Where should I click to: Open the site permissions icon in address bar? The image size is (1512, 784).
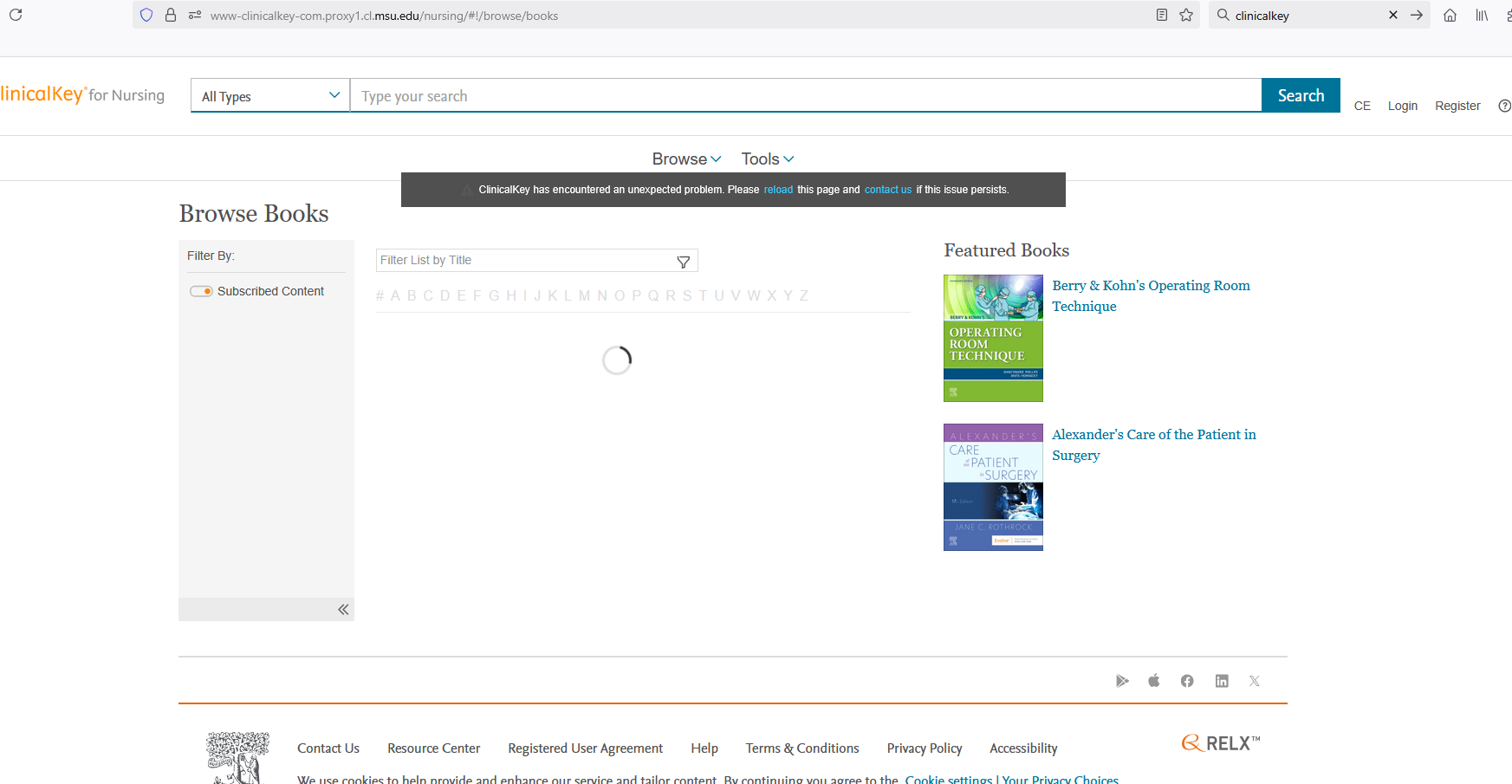(195, 15)
